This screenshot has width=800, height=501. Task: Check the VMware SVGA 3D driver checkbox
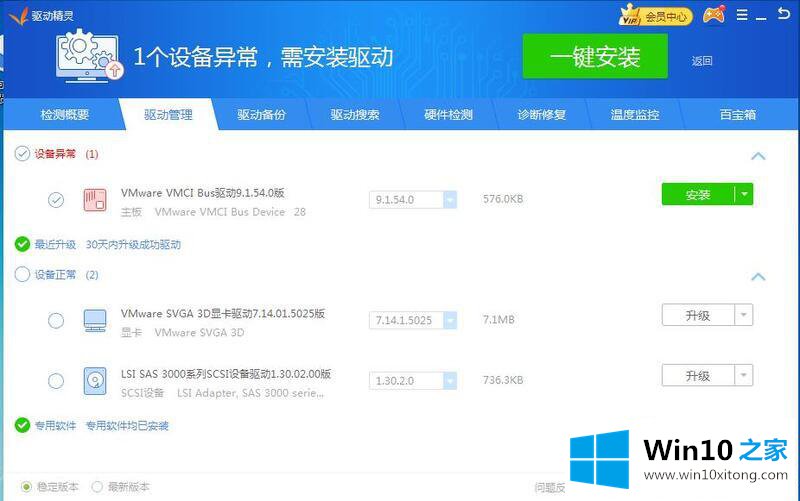pos(56,320)
